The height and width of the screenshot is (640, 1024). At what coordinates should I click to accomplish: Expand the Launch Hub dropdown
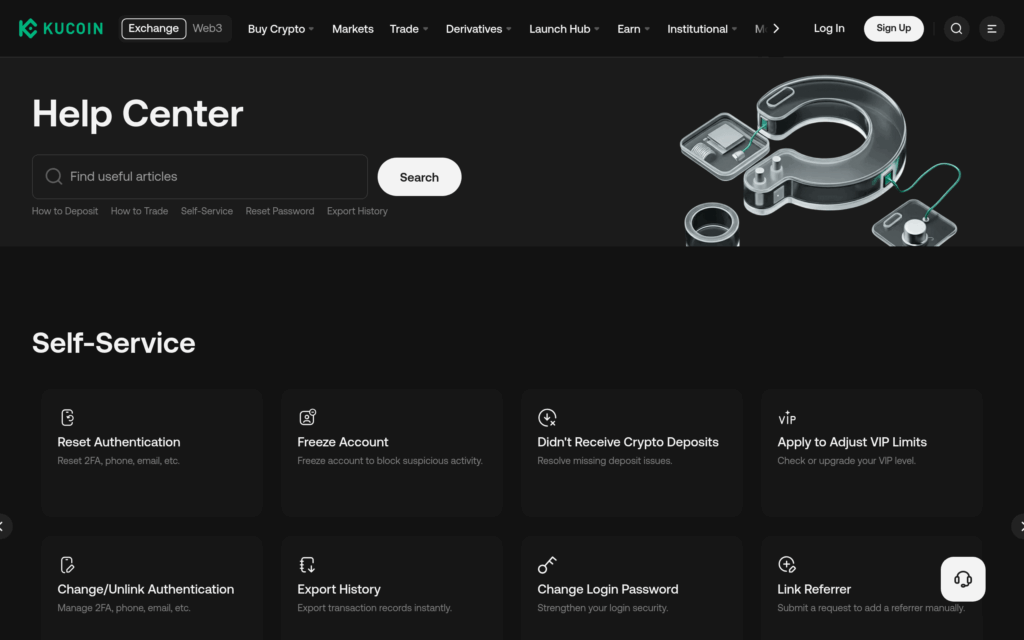564,29
